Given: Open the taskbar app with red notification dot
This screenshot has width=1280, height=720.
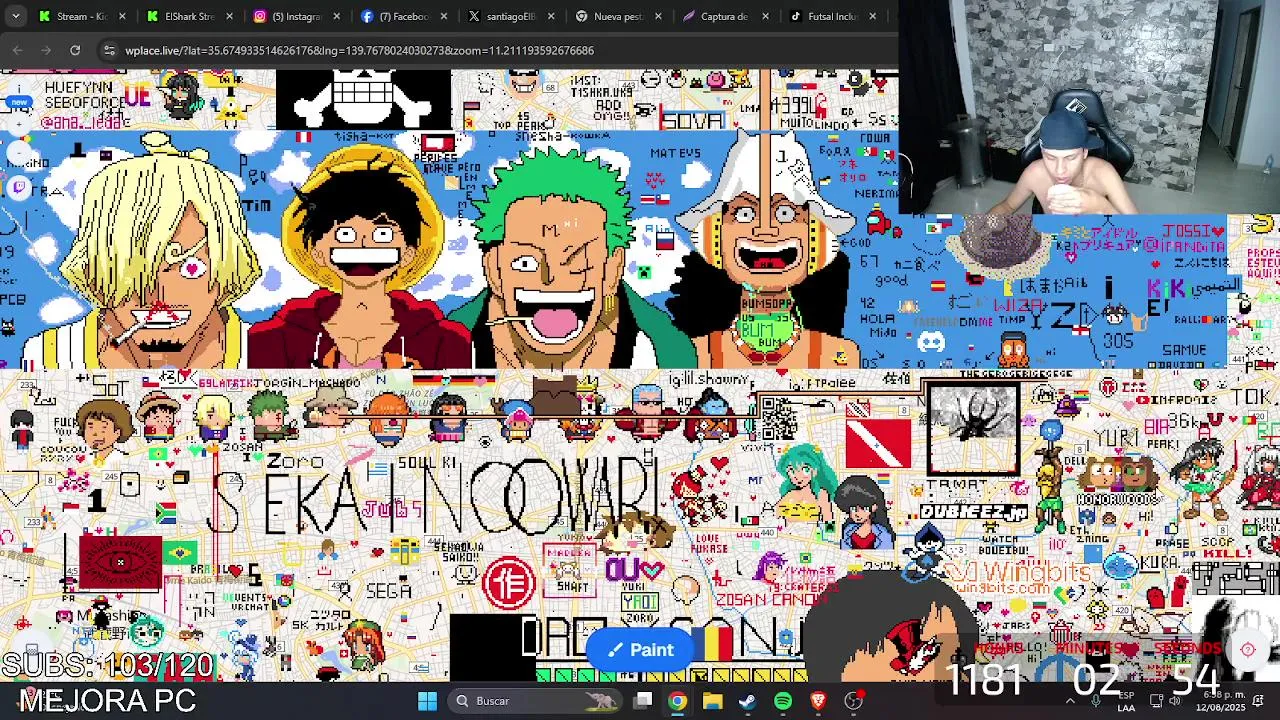Looking at the screenshot, I should 853,700.
